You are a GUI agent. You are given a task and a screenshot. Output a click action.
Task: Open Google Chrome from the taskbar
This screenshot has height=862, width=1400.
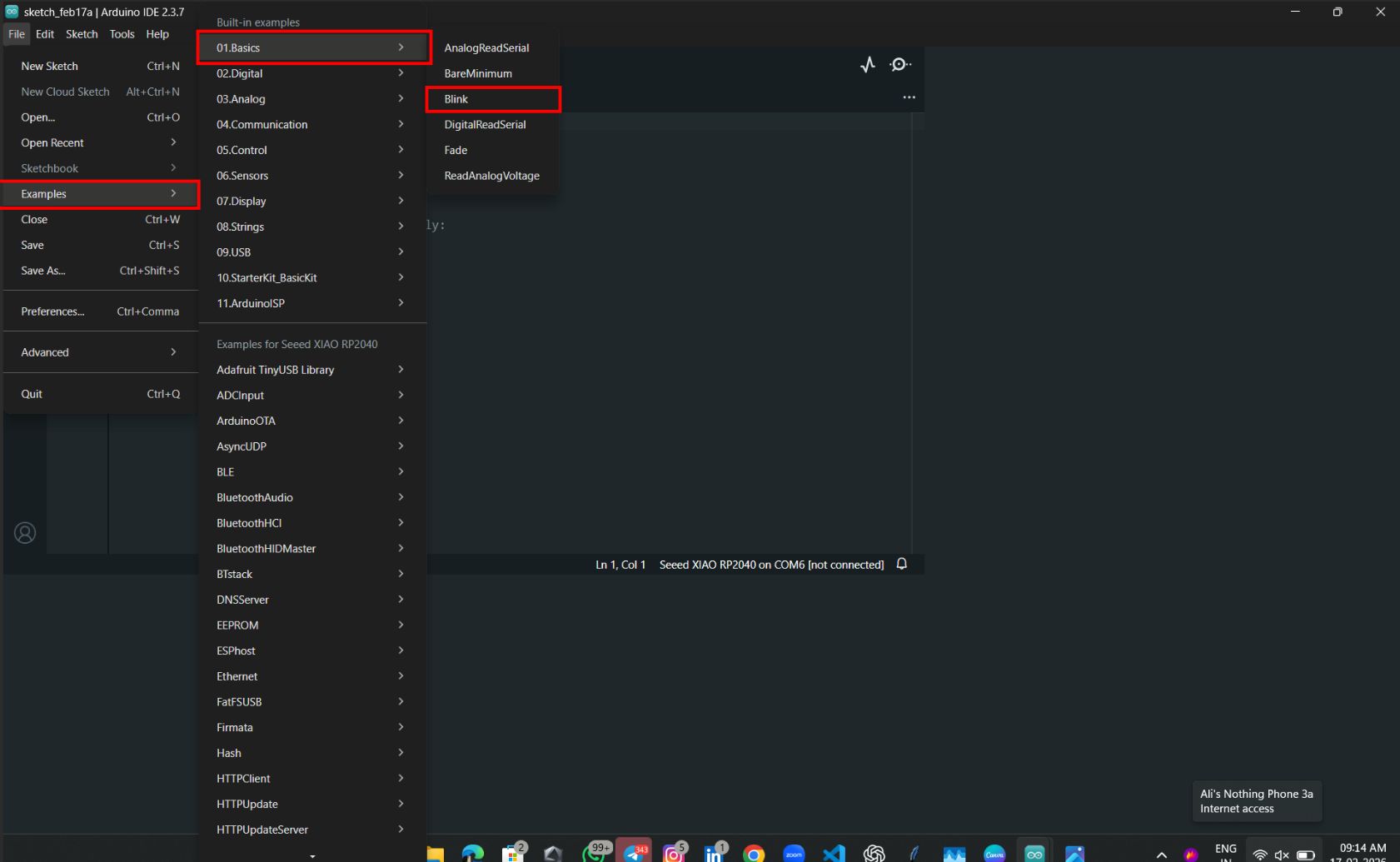(x=754, y=853)
